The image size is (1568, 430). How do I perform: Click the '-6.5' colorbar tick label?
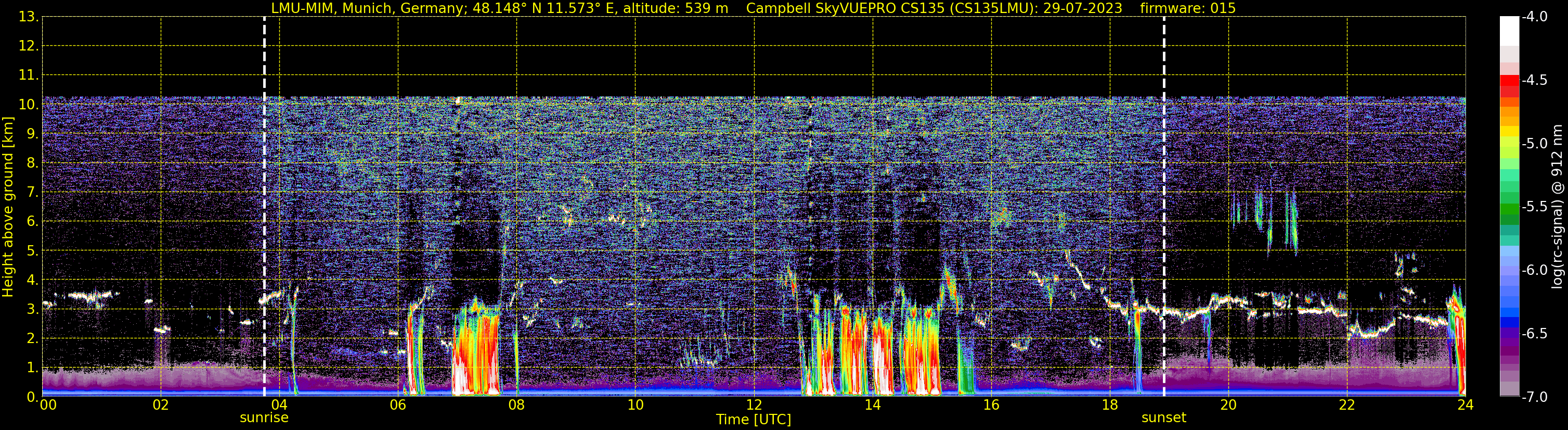pos(1534,334)
